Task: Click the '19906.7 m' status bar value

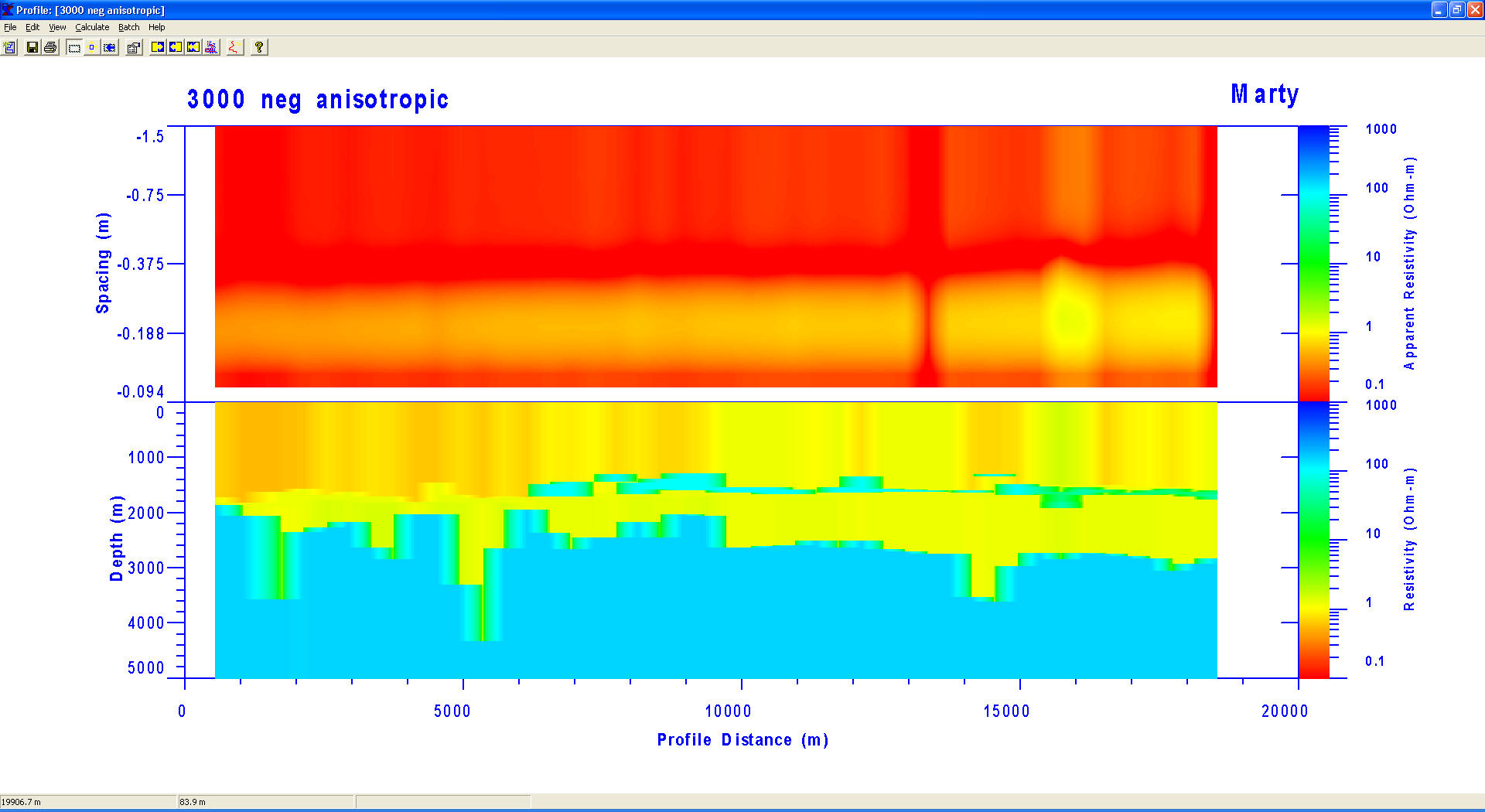Action: (x=21, y=802)
